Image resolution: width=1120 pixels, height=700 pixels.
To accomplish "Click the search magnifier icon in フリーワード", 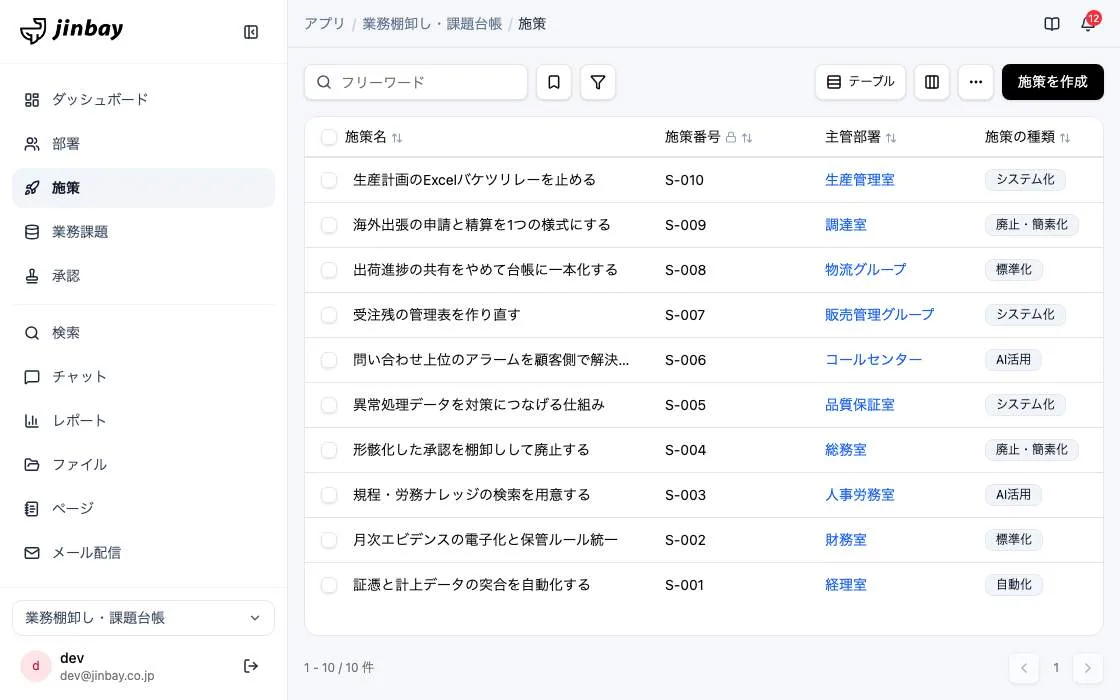I will pyautogui.click(x=324, y=82).
